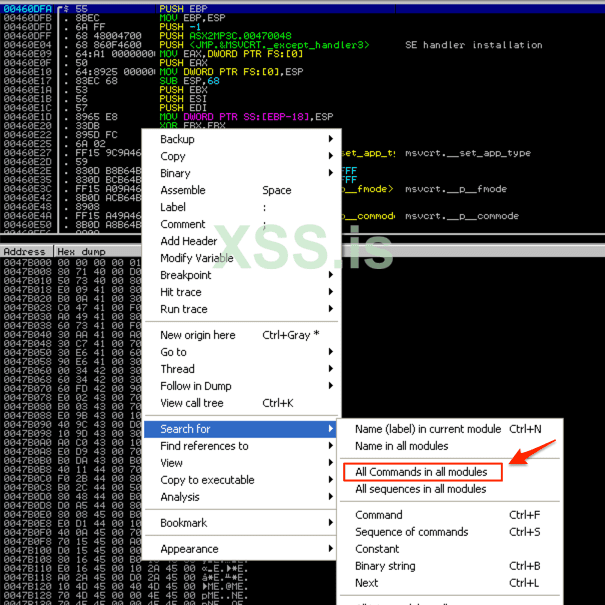Click the SE handler installation comment

(473, 45)
